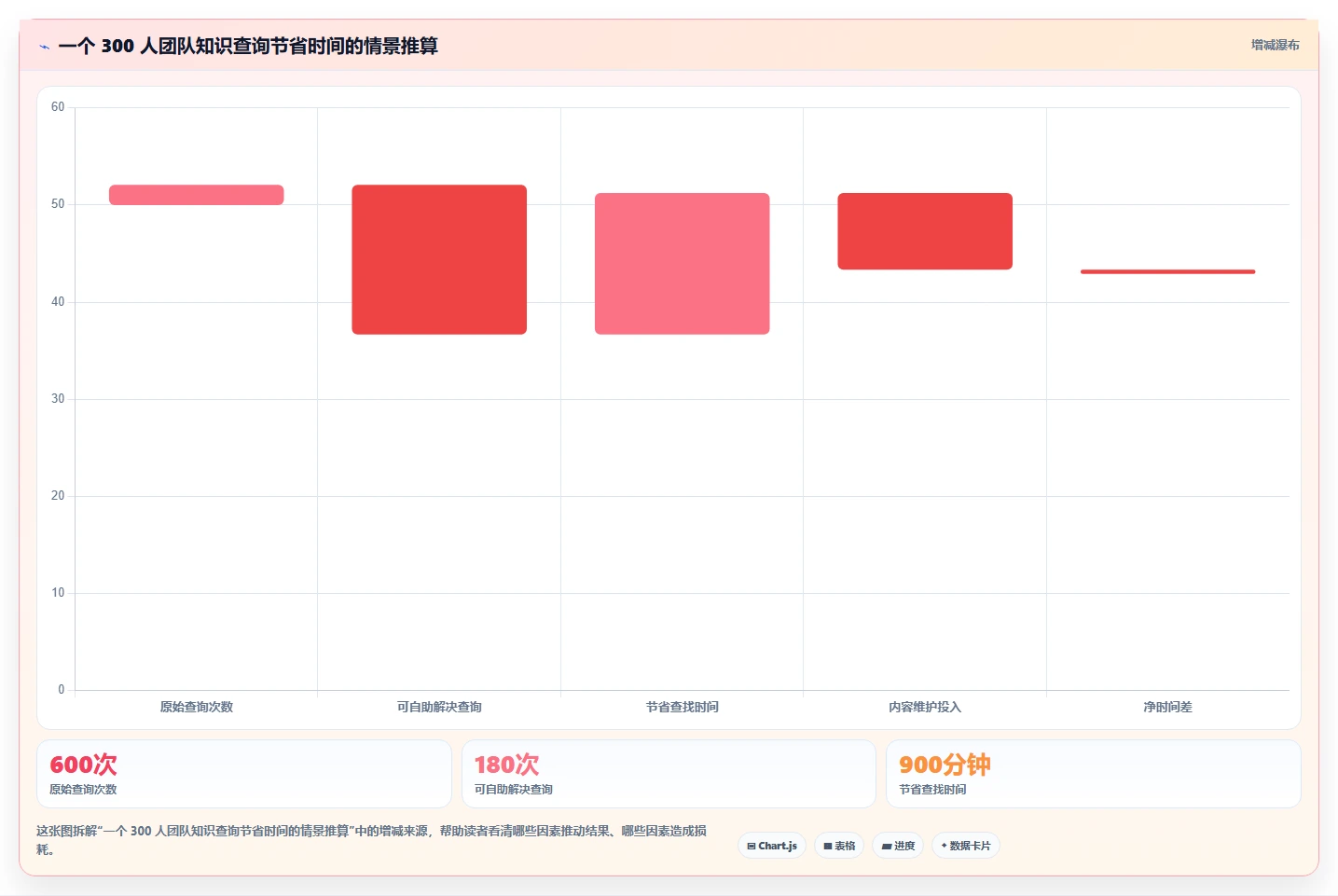
Task: Click the y-axis value 40
Action: 58,302
